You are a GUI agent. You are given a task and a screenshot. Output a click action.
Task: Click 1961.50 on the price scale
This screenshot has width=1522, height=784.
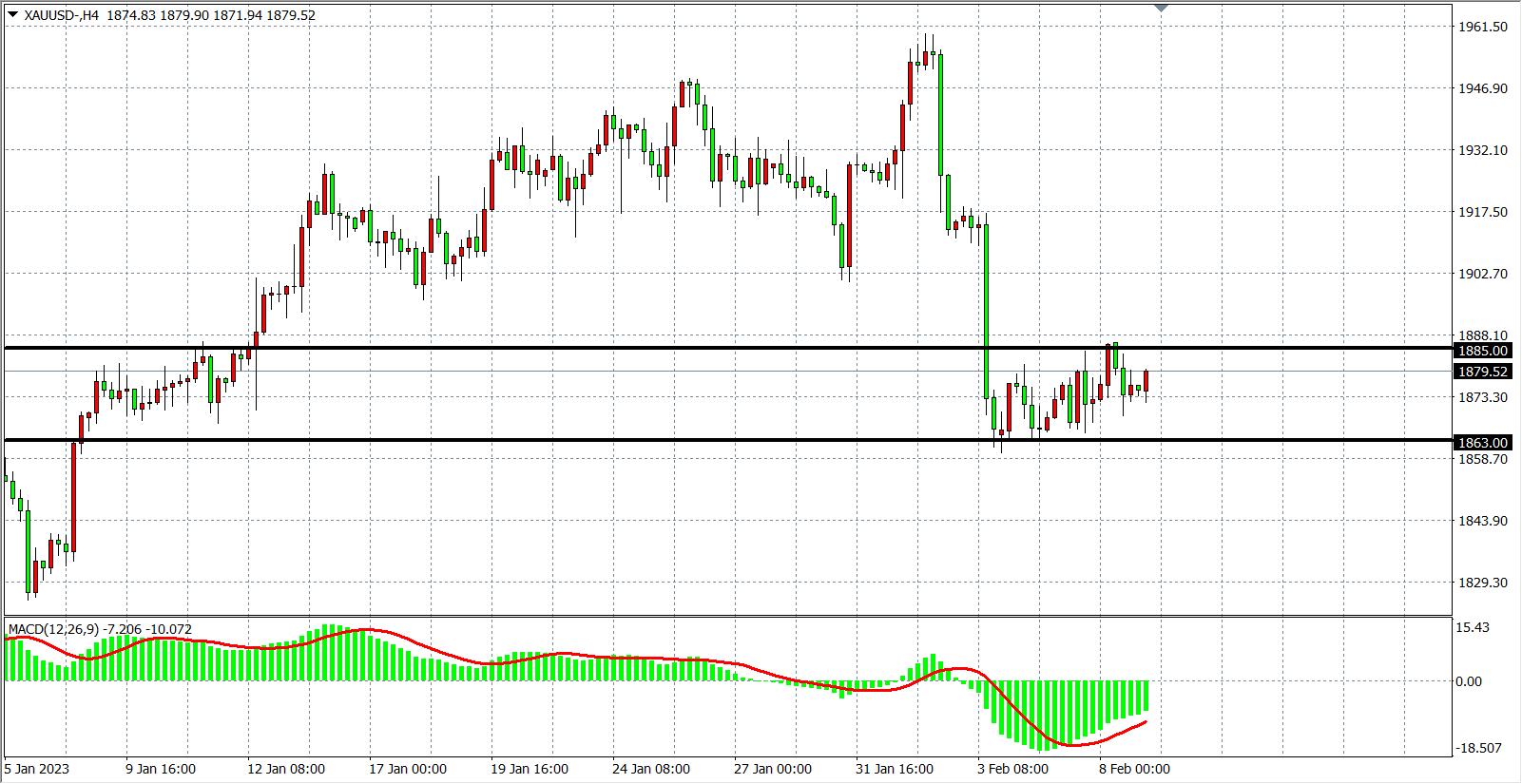[x=1483, y=27]
